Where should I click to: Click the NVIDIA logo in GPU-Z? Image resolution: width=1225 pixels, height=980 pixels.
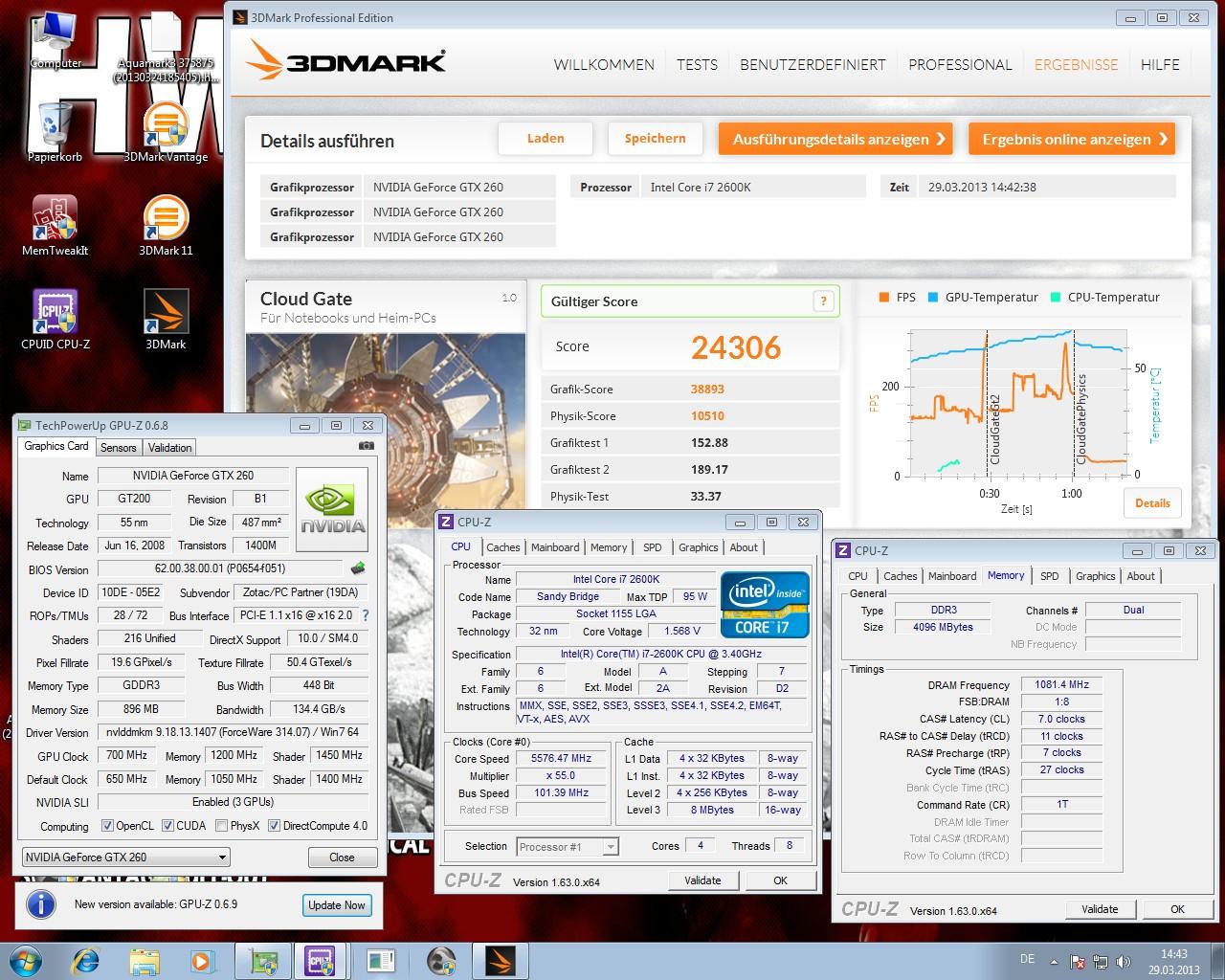coord(332,509)
